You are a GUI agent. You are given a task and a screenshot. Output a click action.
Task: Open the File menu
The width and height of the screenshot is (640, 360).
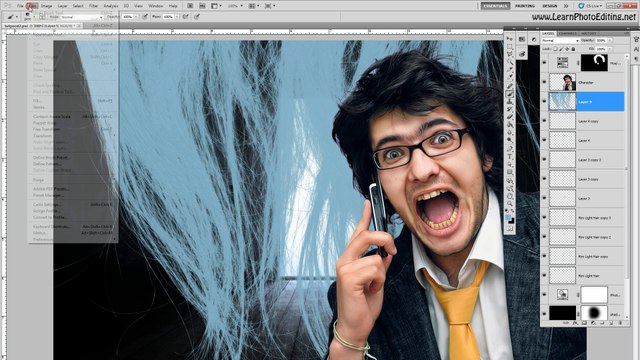pos(20,6)
